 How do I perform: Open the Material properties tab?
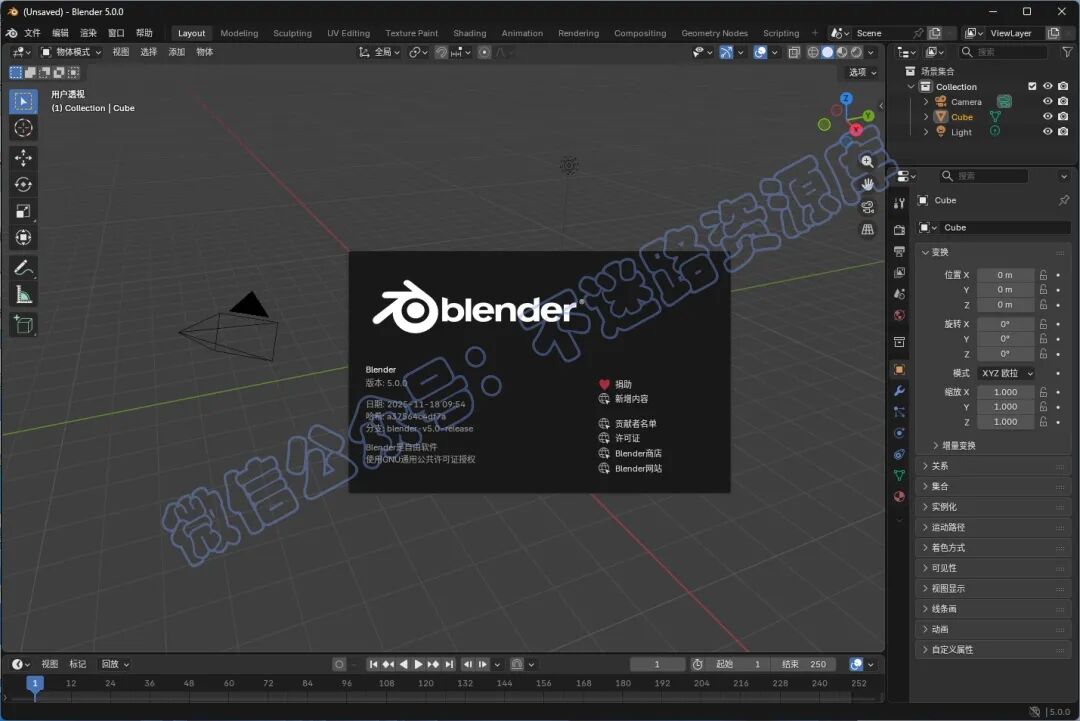(899, 497)
